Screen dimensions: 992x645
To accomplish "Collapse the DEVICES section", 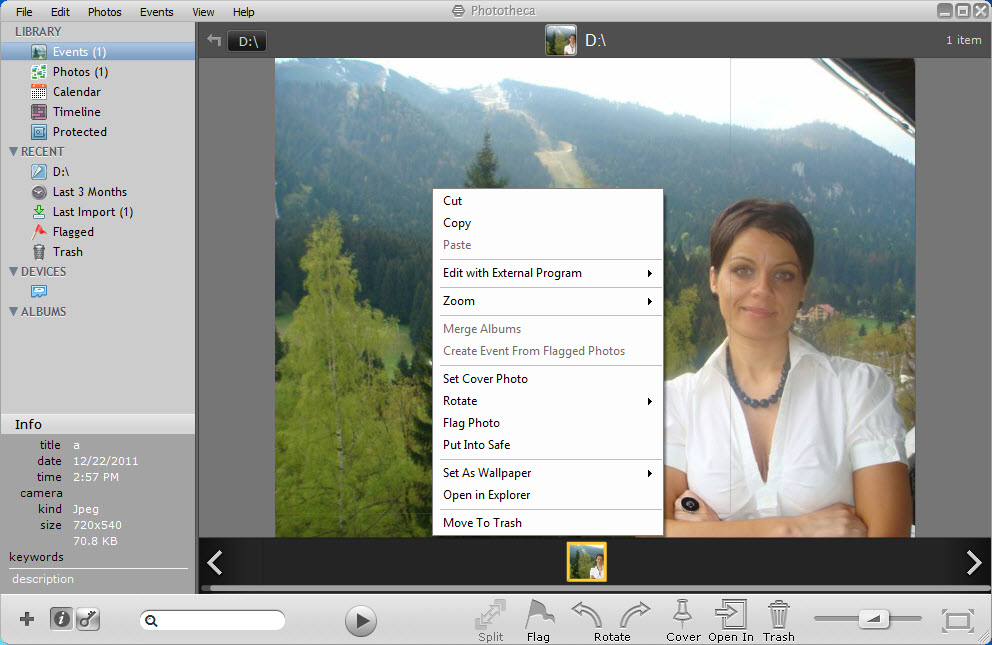I will click(13, 272).
